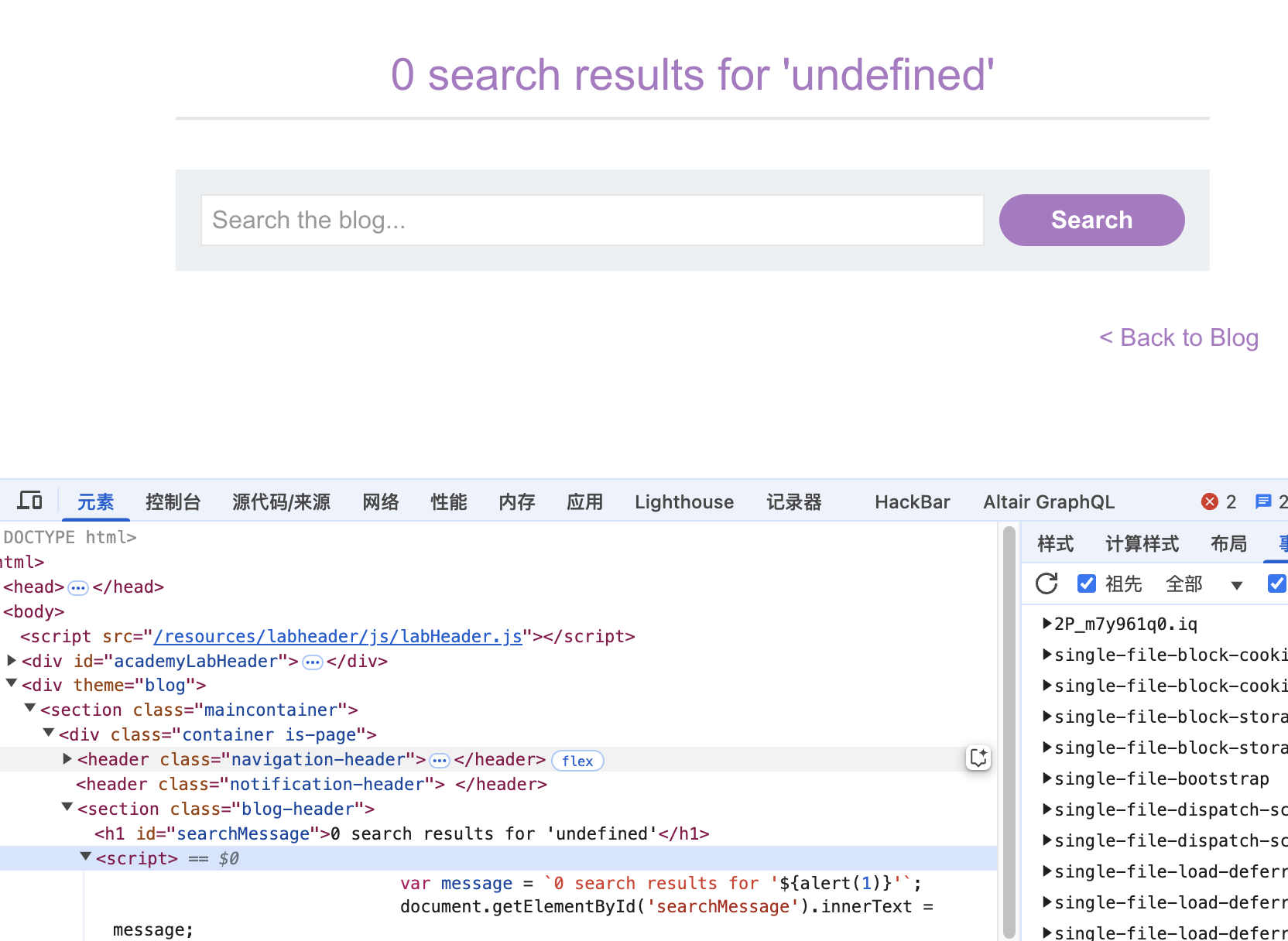Image resolution: width=1288 pixels, height=941 pixels.
Task: Click the red error count icon
Action: tap(1209, 501)
